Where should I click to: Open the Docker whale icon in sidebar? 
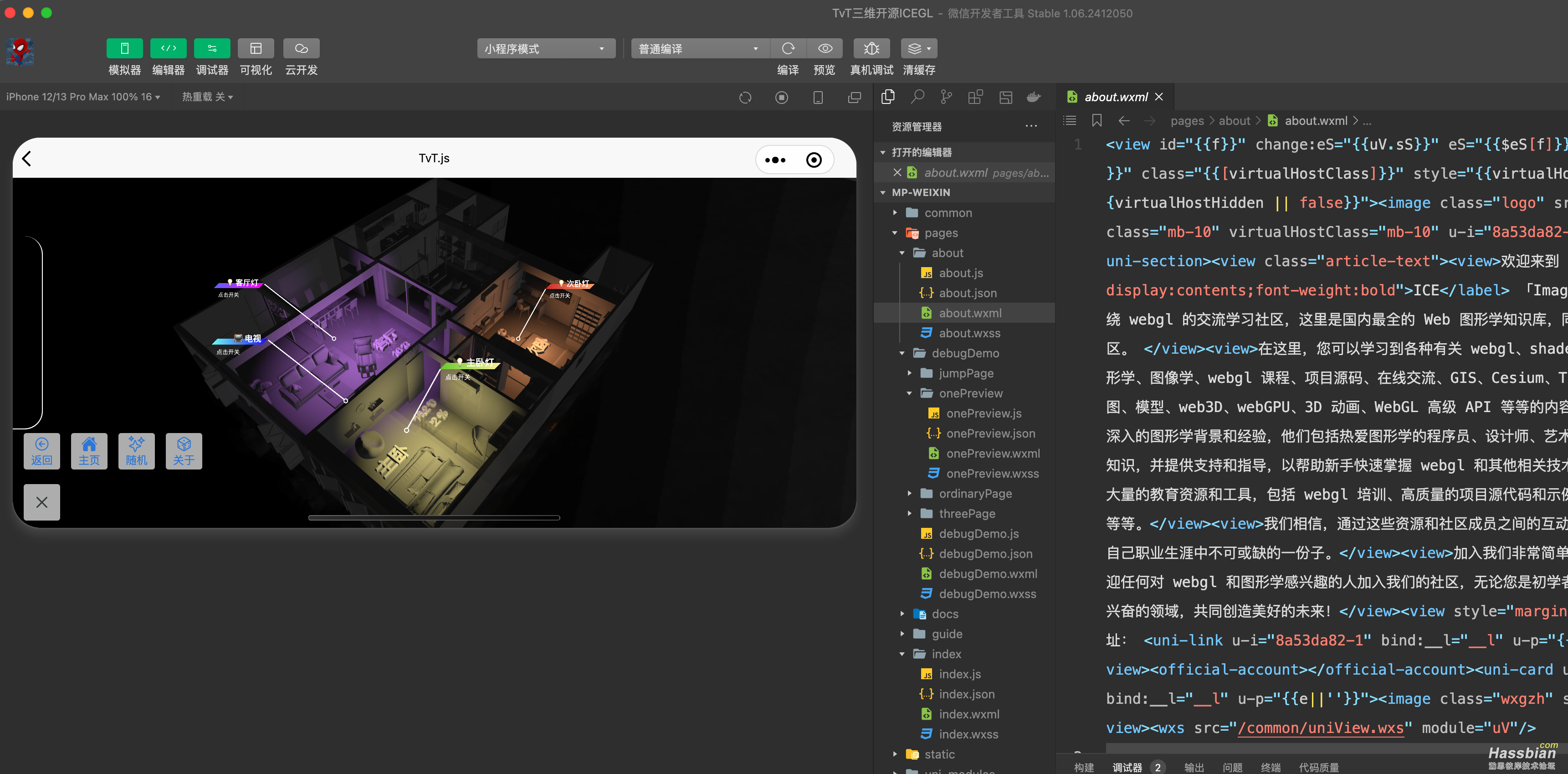click(x=1034, y=97)
